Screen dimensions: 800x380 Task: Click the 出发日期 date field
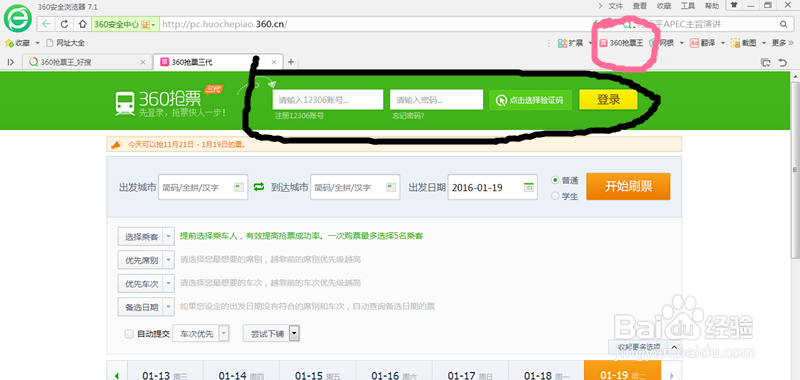pos(492,187)
